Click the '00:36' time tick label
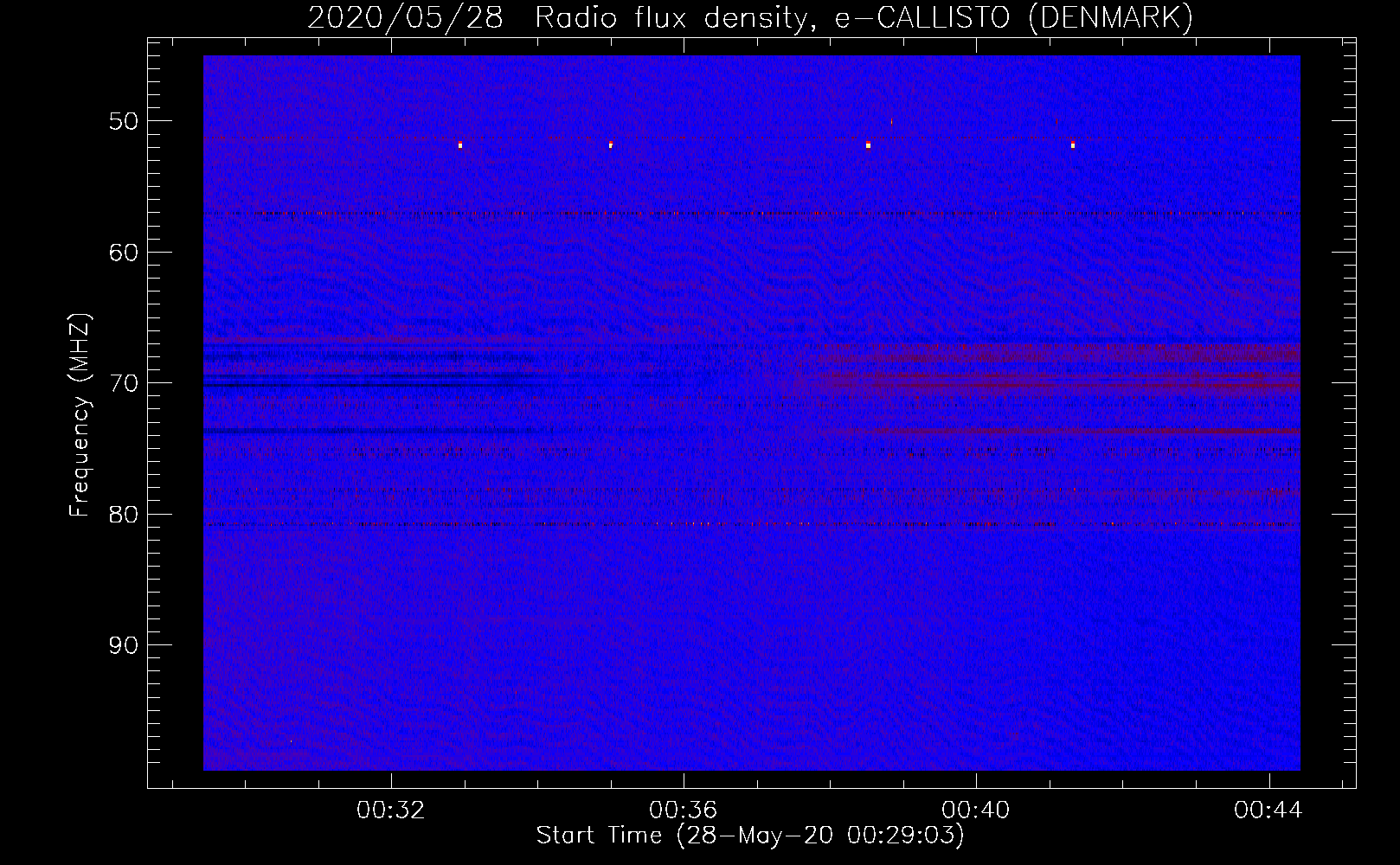Viewport: 1400px width, 865px height. tap(684, 811)
